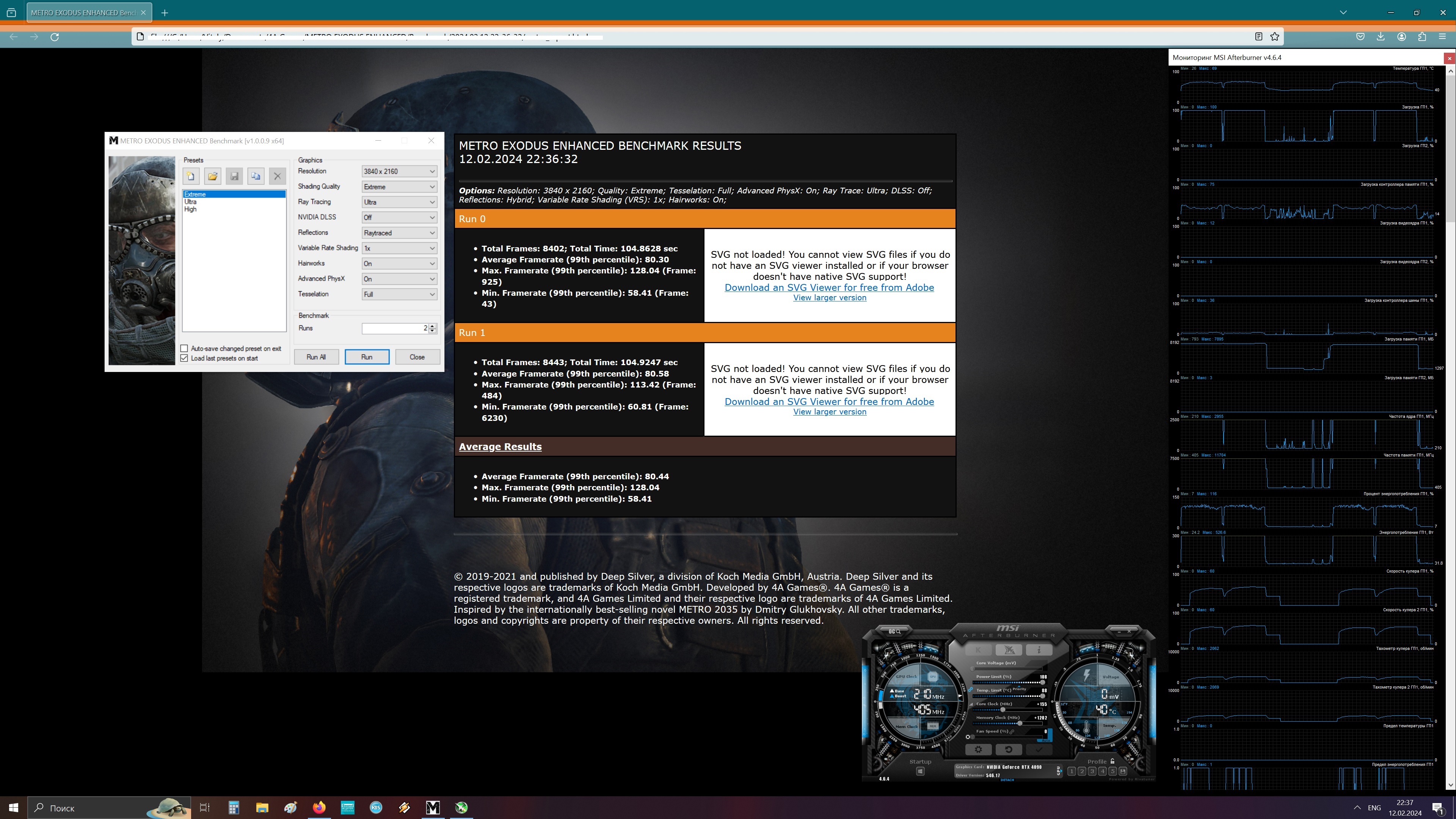Expand the NVIDIA DLSS dropdown
The width and height of the screenshot is (1456, 819).
pos(399,217)
